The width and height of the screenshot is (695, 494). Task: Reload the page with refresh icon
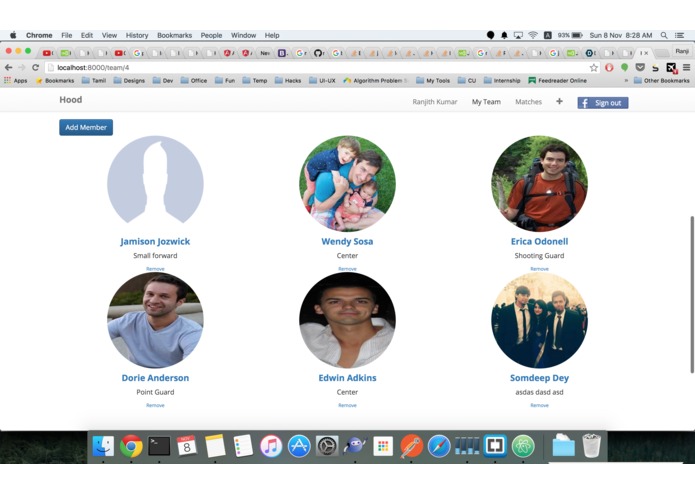coord(35,67)
